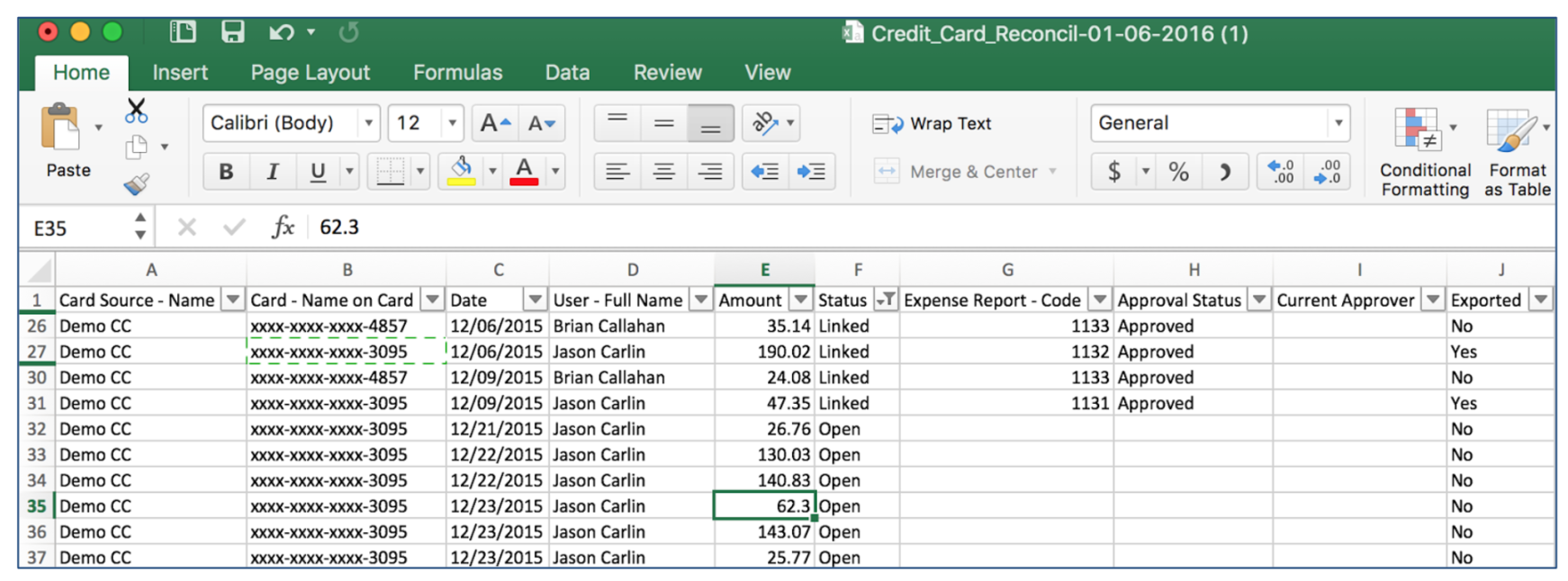Image resolution: width=1568 pixels, height=581 pixels.
Task: Click the Select All corner button
Action: tap(38, 270)
